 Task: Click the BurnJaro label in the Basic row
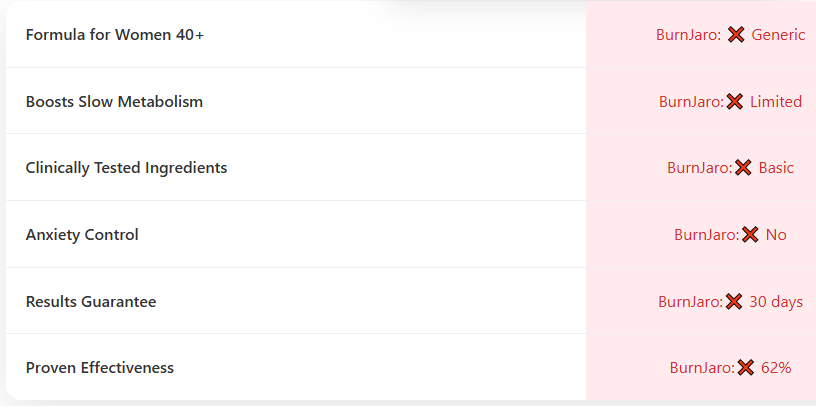coord(699,168)
